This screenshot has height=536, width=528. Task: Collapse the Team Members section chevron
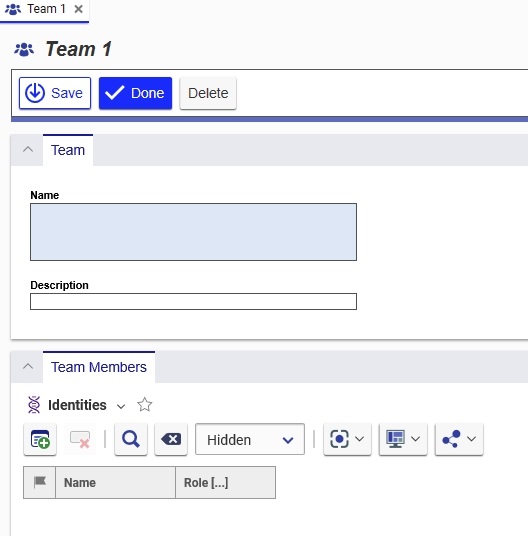[x=28, y=366]
